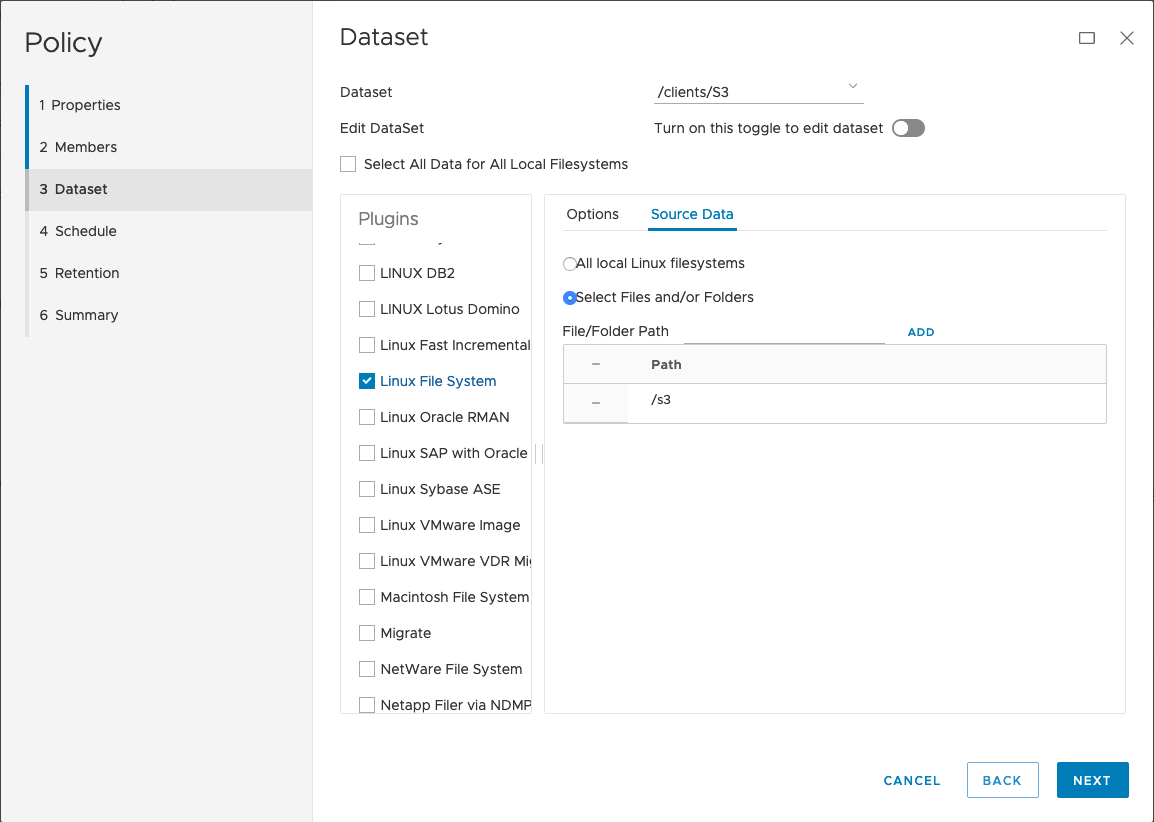Uncheck the Linux File System plugin

coord(366,381)
